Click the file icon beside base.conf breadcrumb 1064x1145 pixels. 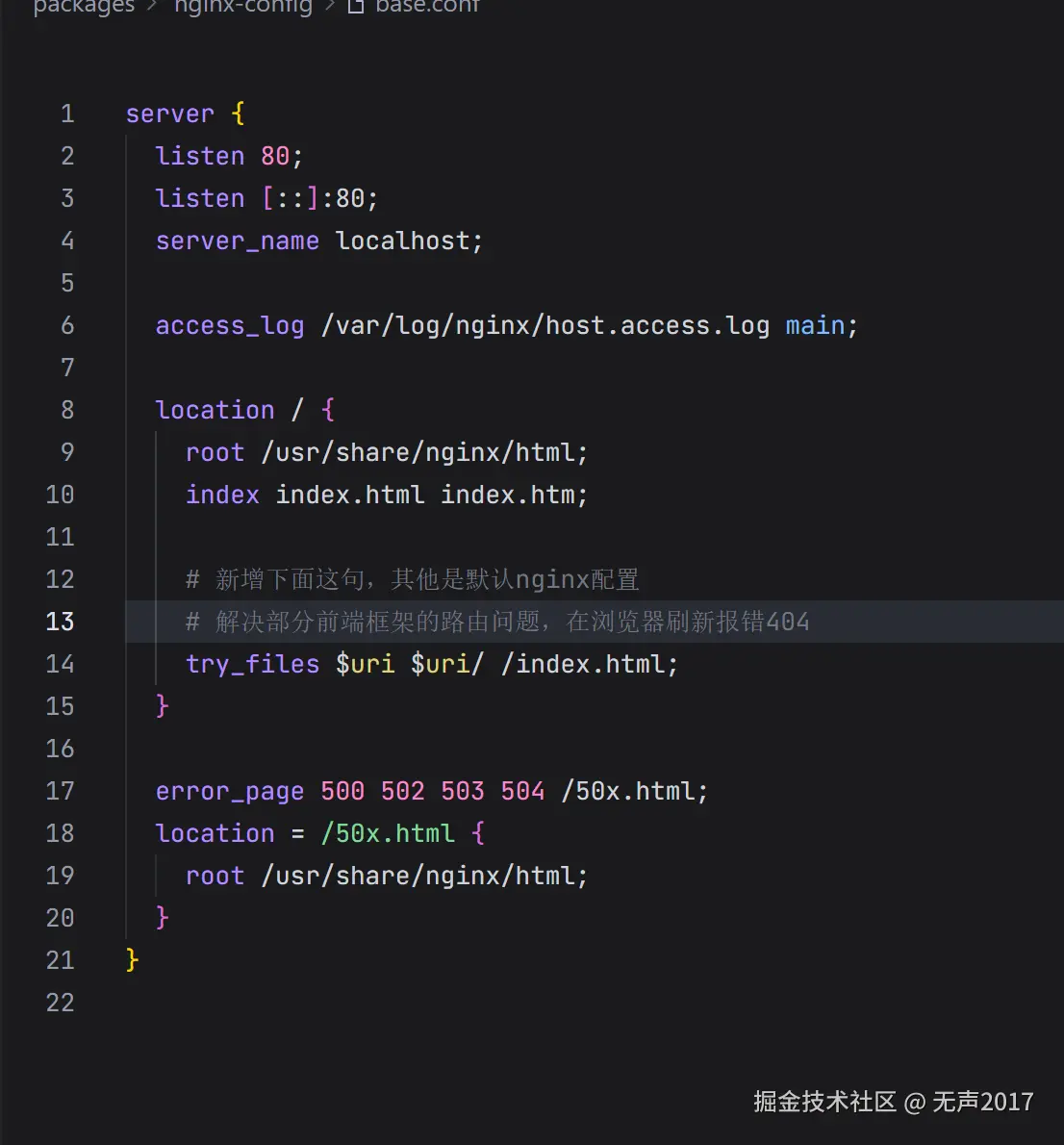point(356,7)
